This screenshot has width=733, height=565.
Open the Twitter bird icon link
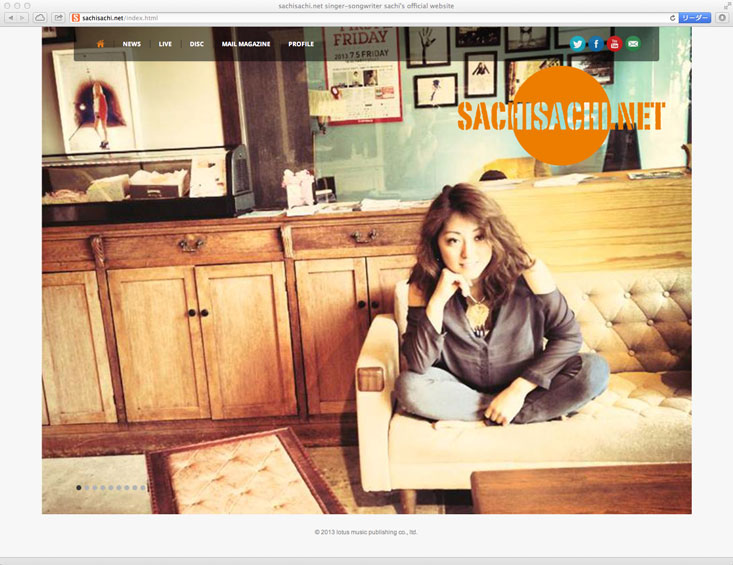click(577, 43)
